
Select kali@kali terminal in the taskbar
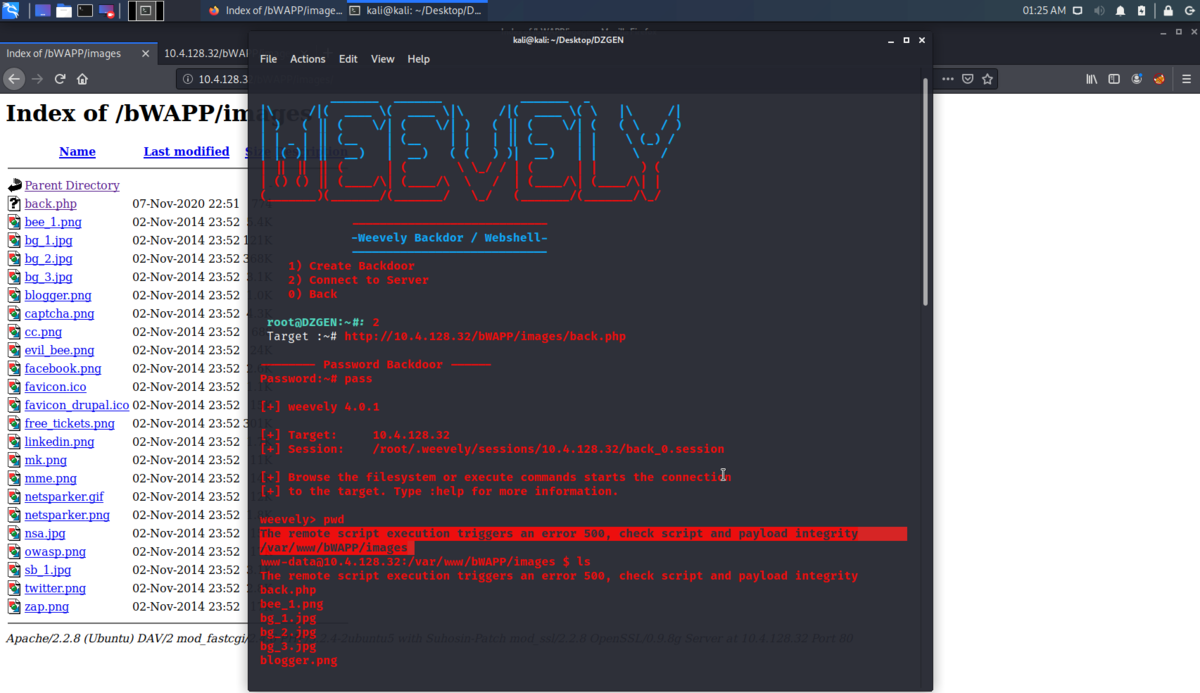[x=416, y=11]
